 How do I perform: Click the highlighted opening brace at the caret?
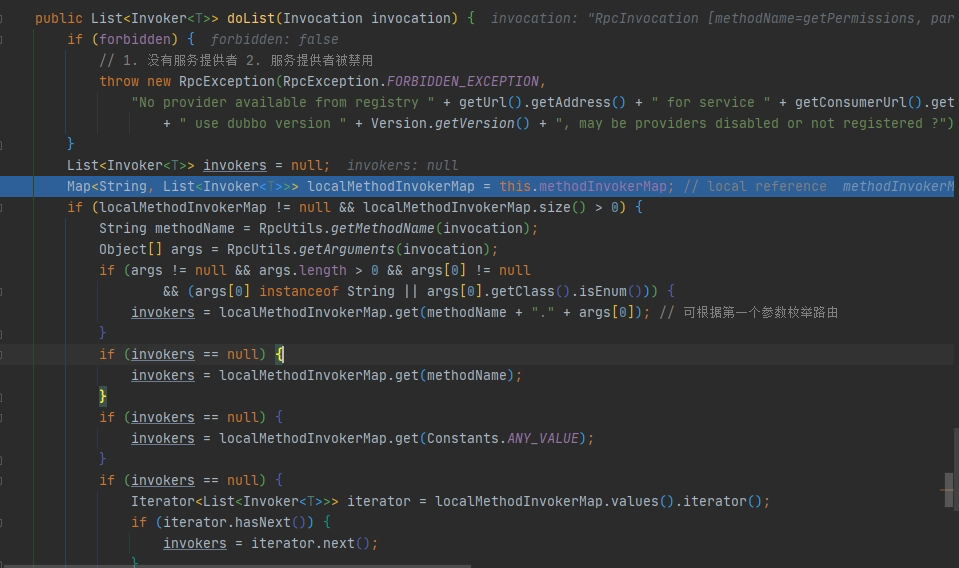pos(280,354)
